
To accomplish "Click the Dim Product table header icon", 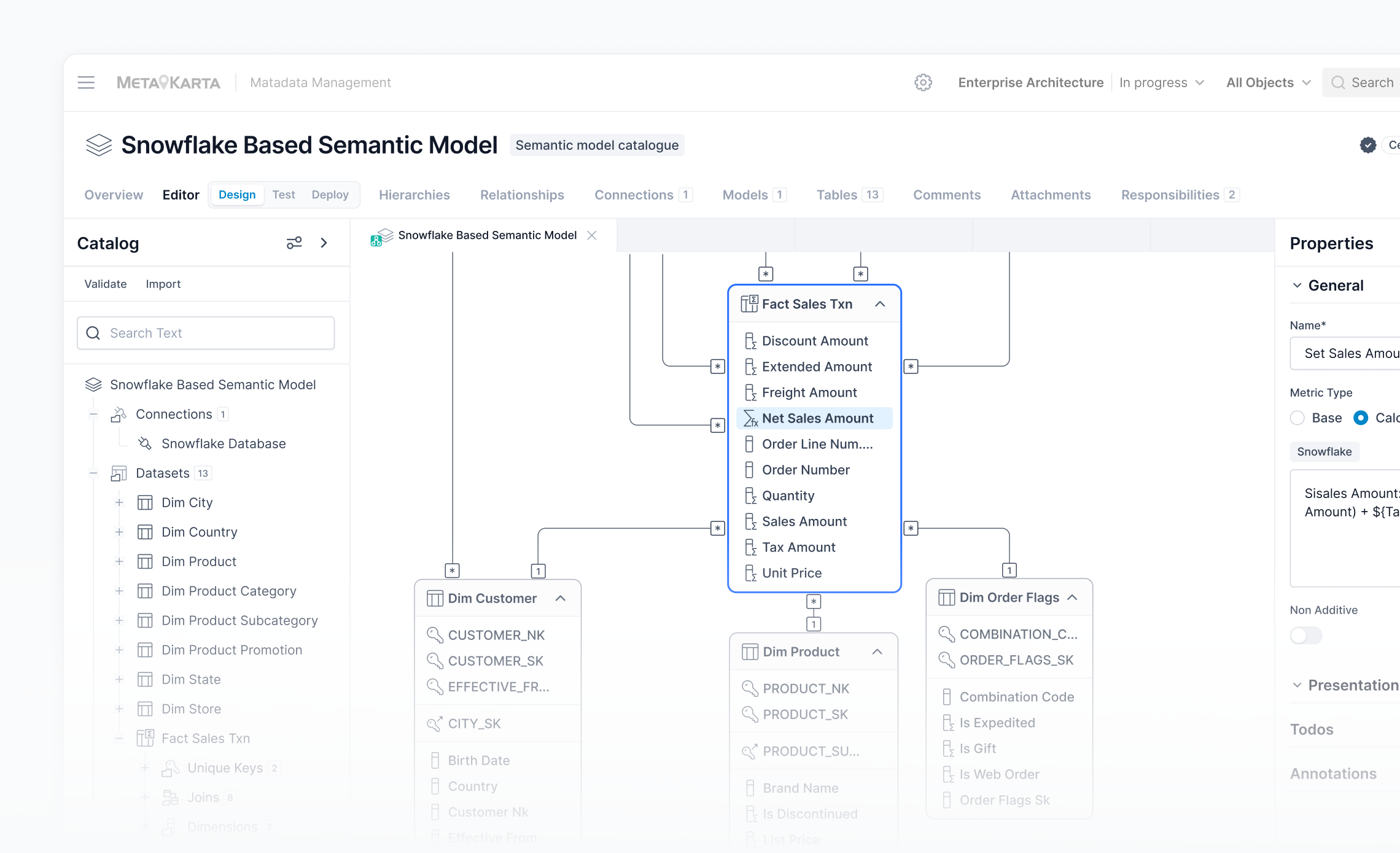I will pyautogui.click(x=750, y=652).
